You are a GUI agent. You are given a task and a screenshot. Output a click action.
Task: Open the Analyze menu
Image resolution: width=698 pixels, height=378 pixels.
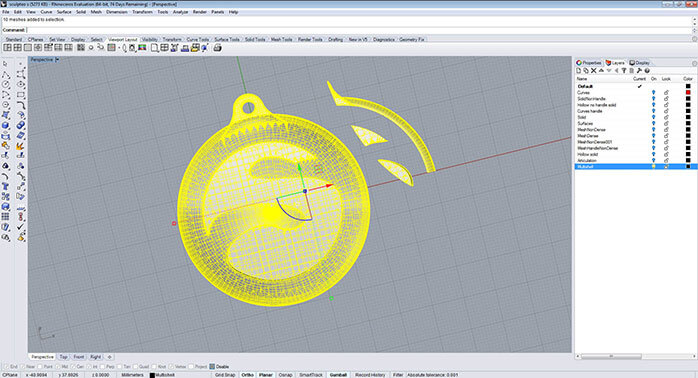(x=180, y=12)
